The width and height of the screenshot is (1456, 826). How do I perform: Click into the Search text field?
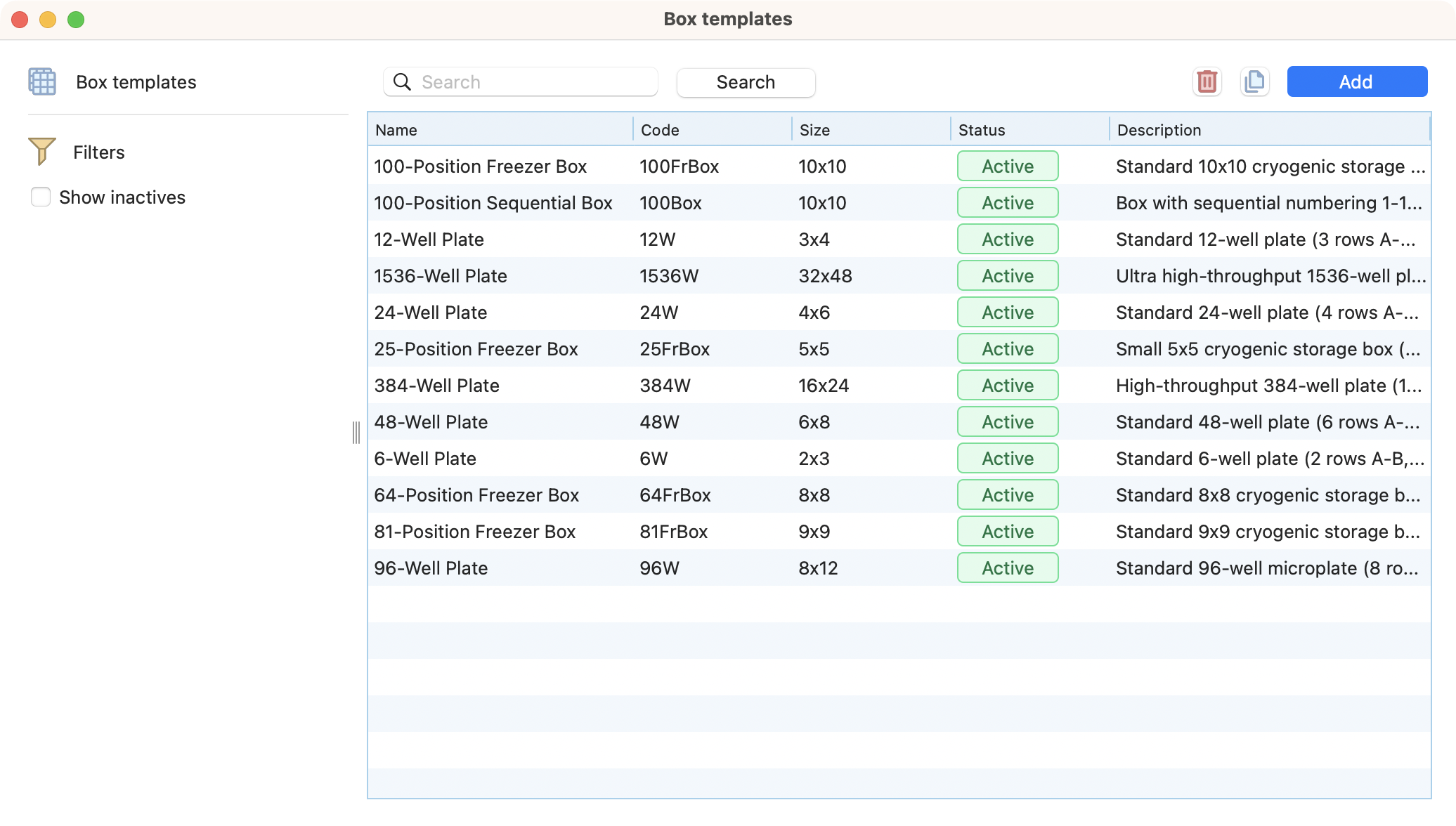click(x=534, y=82)
